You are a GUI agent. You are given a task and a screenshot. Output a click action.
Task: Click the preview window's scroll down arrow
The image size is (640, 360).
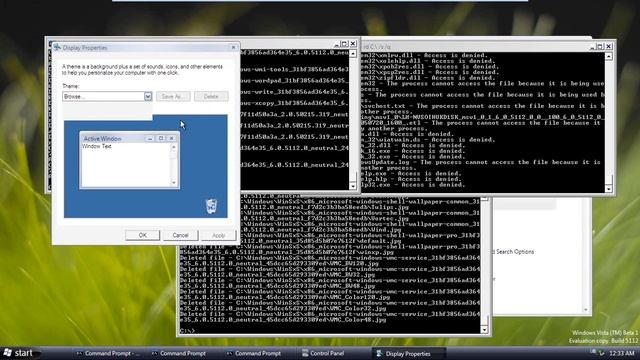174,182
